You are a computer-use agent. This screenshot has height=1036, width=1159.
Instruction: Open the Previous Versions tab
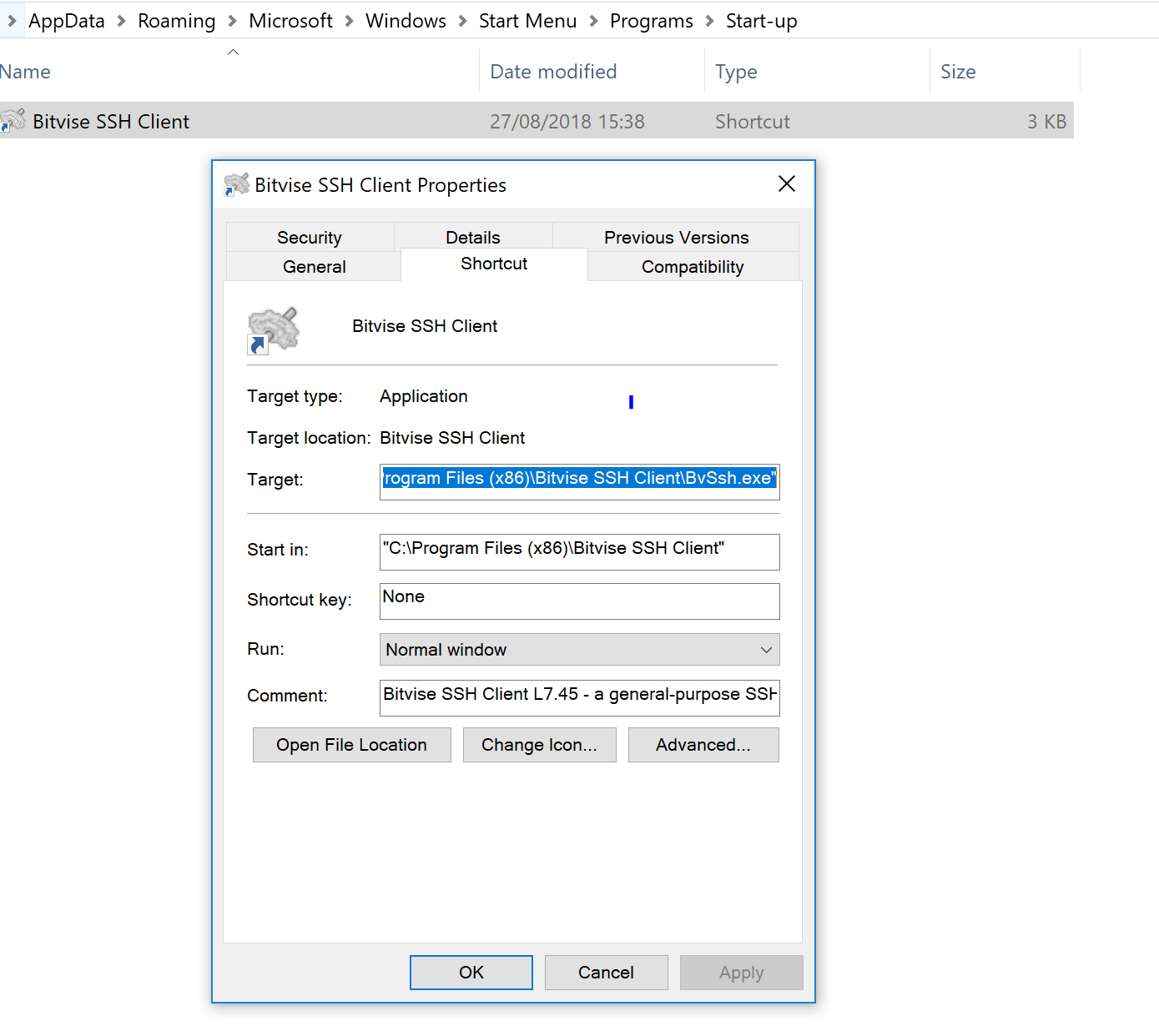tap(676, 238)
